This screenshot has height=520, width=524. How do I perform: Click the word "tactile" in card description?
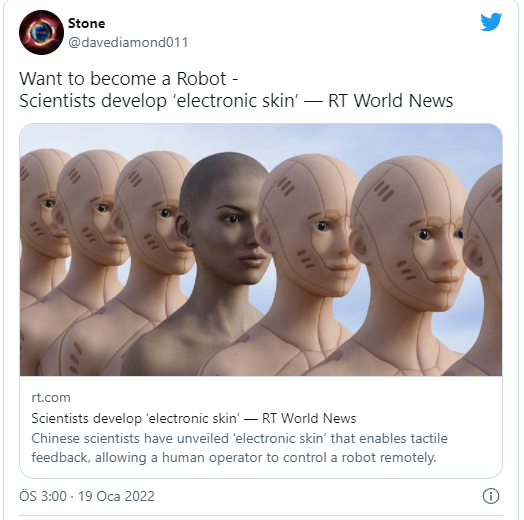(x=429, y=438)
